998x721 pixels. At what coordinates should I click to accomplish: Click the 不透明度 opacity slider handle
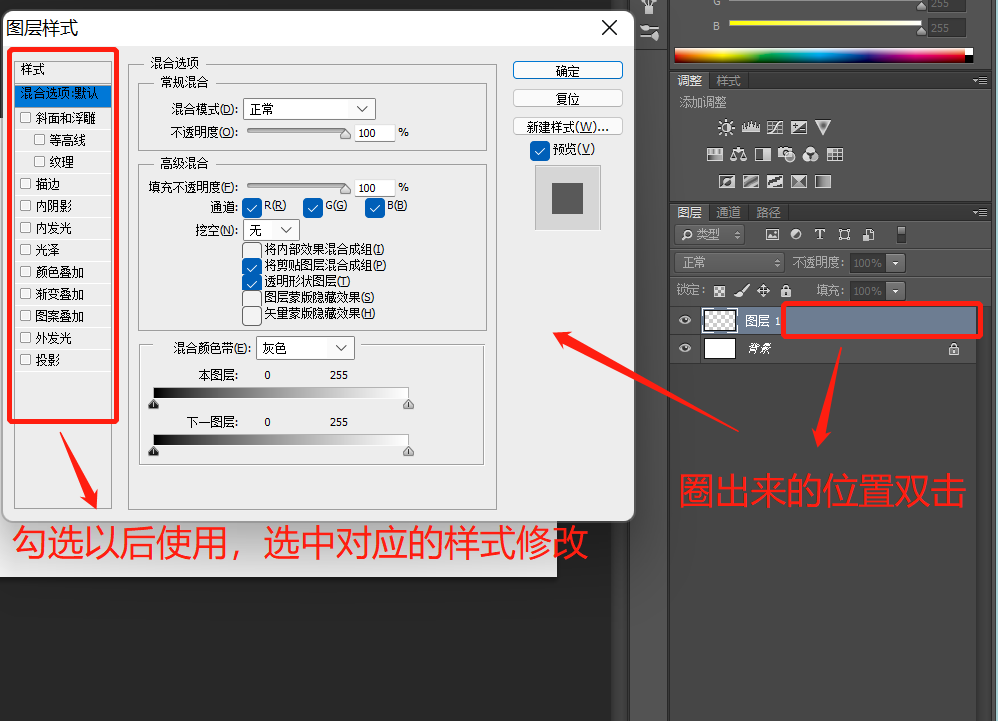point(346,134)
